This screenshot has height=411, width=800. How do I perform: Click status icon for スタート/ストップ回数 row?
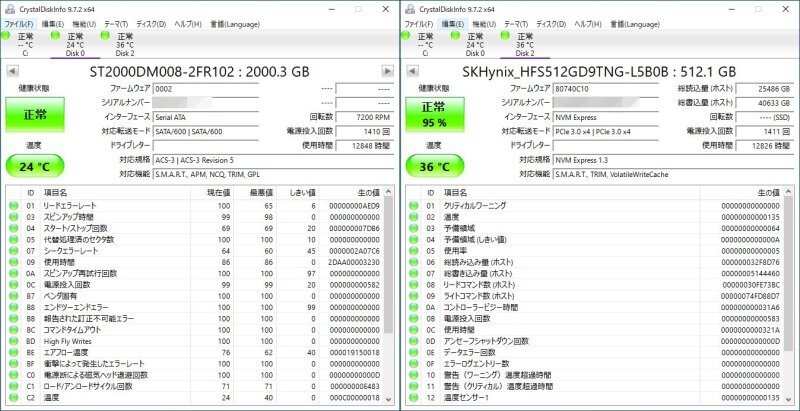pos(13,228)
